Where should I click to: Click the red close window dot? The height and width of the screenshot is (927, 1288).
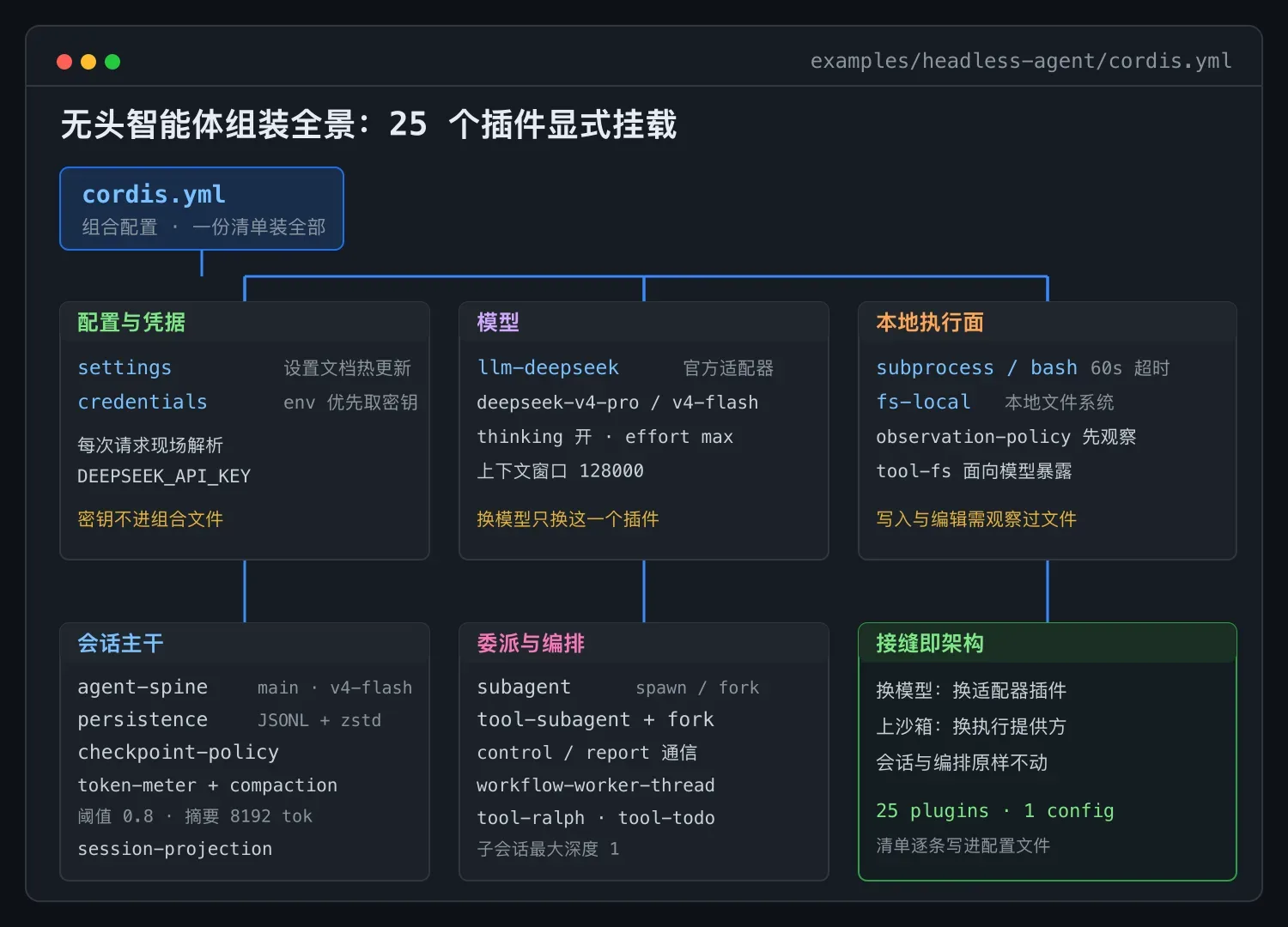pos(64,62)
